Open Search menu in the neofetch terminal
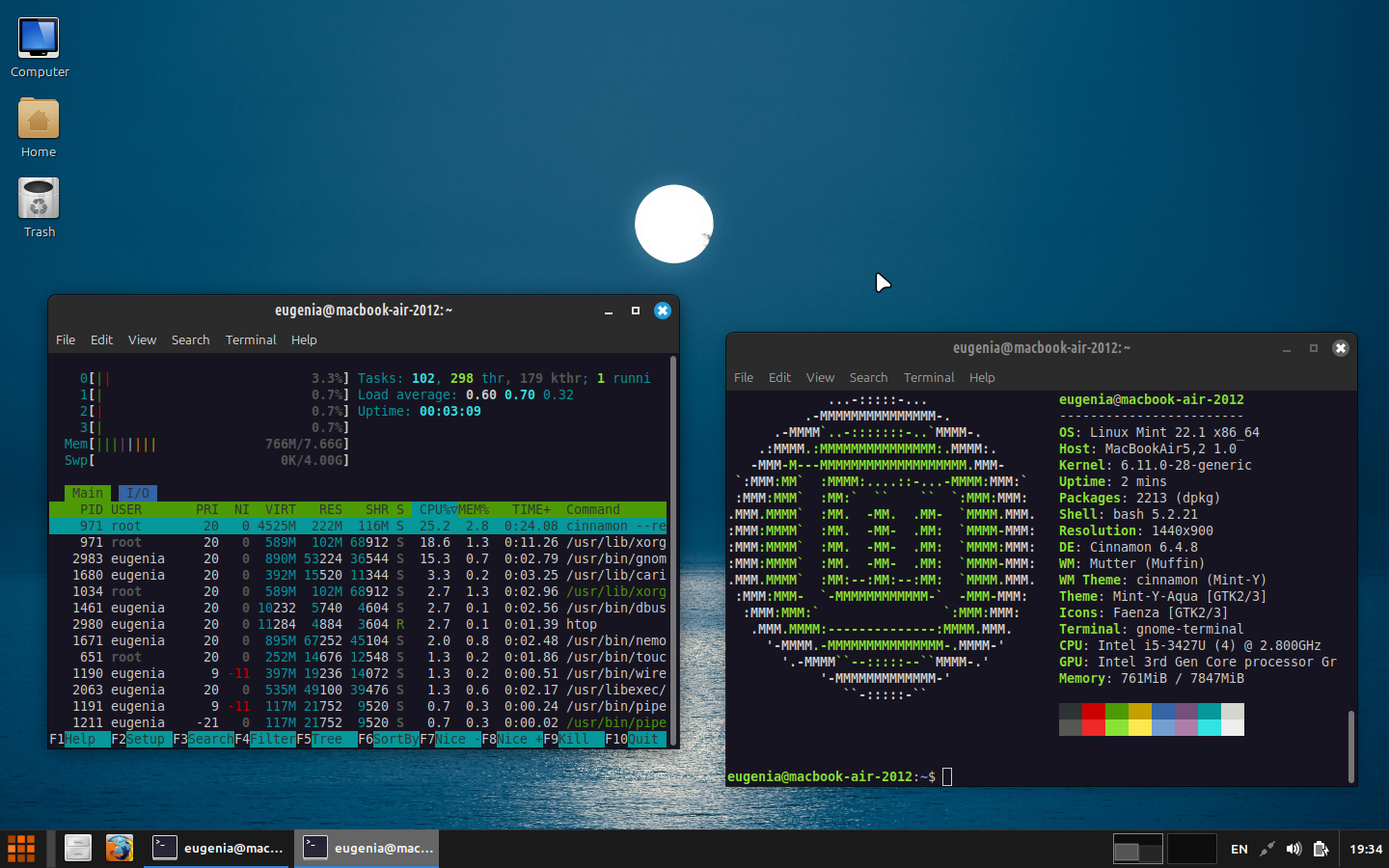This screenshot has width=1389, height=868. click(868, 377)
